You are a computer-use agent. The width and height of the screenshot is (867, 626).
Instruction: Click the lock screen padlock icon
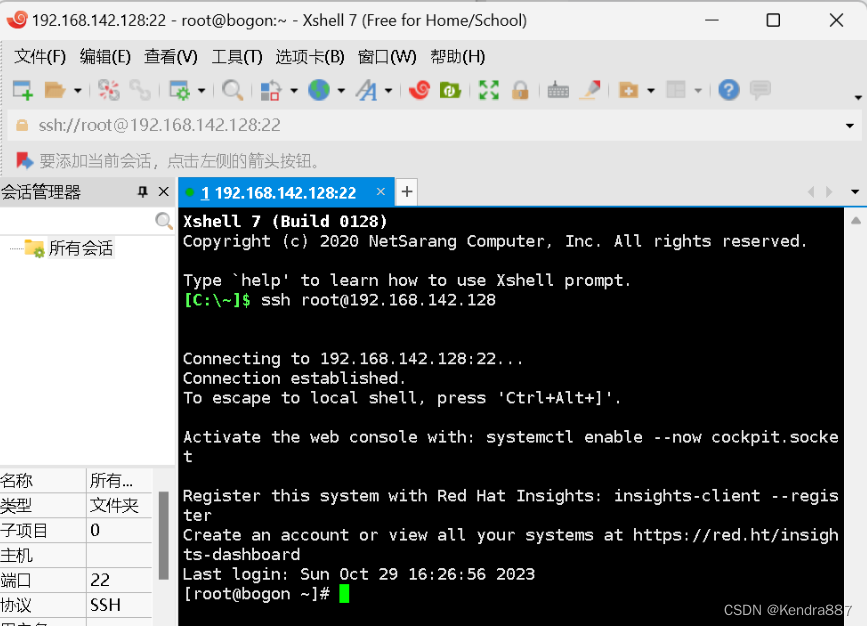point(520,90)
